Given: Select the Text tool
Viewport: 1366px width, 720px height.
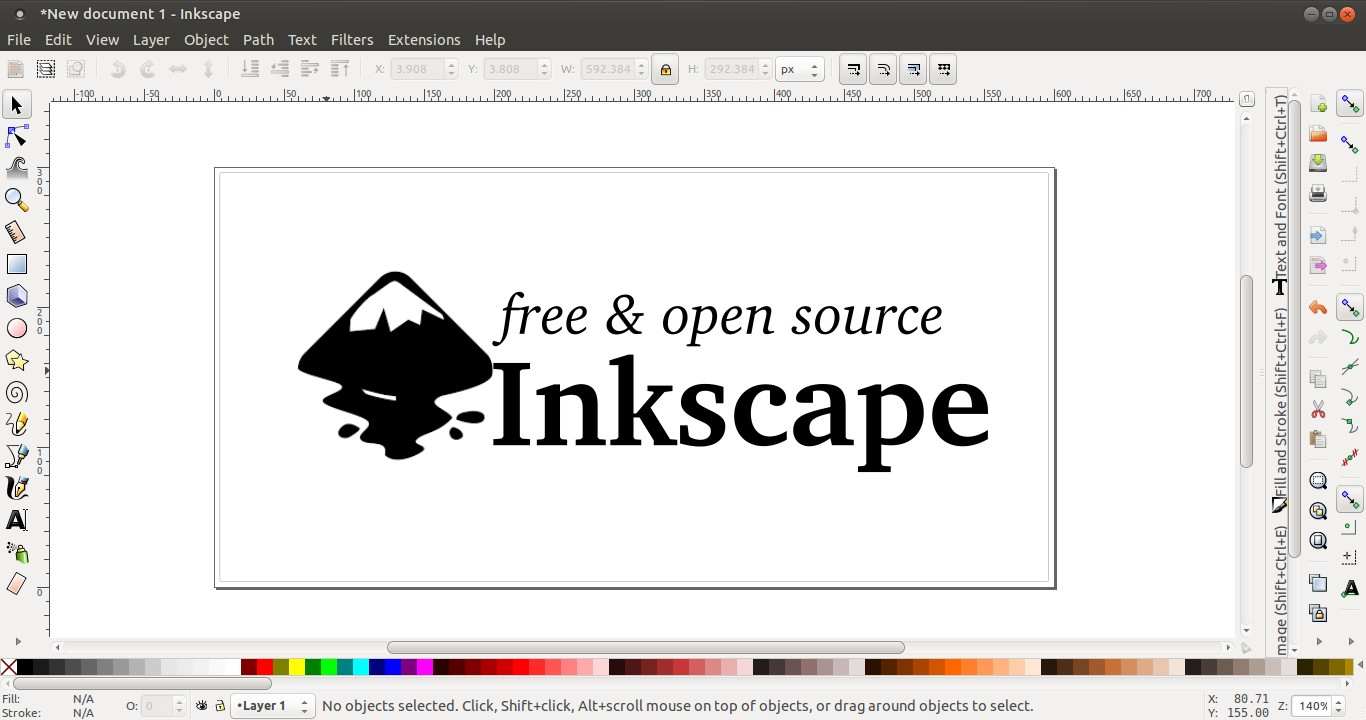Looking at the screenshot, I should click(17, 520).
